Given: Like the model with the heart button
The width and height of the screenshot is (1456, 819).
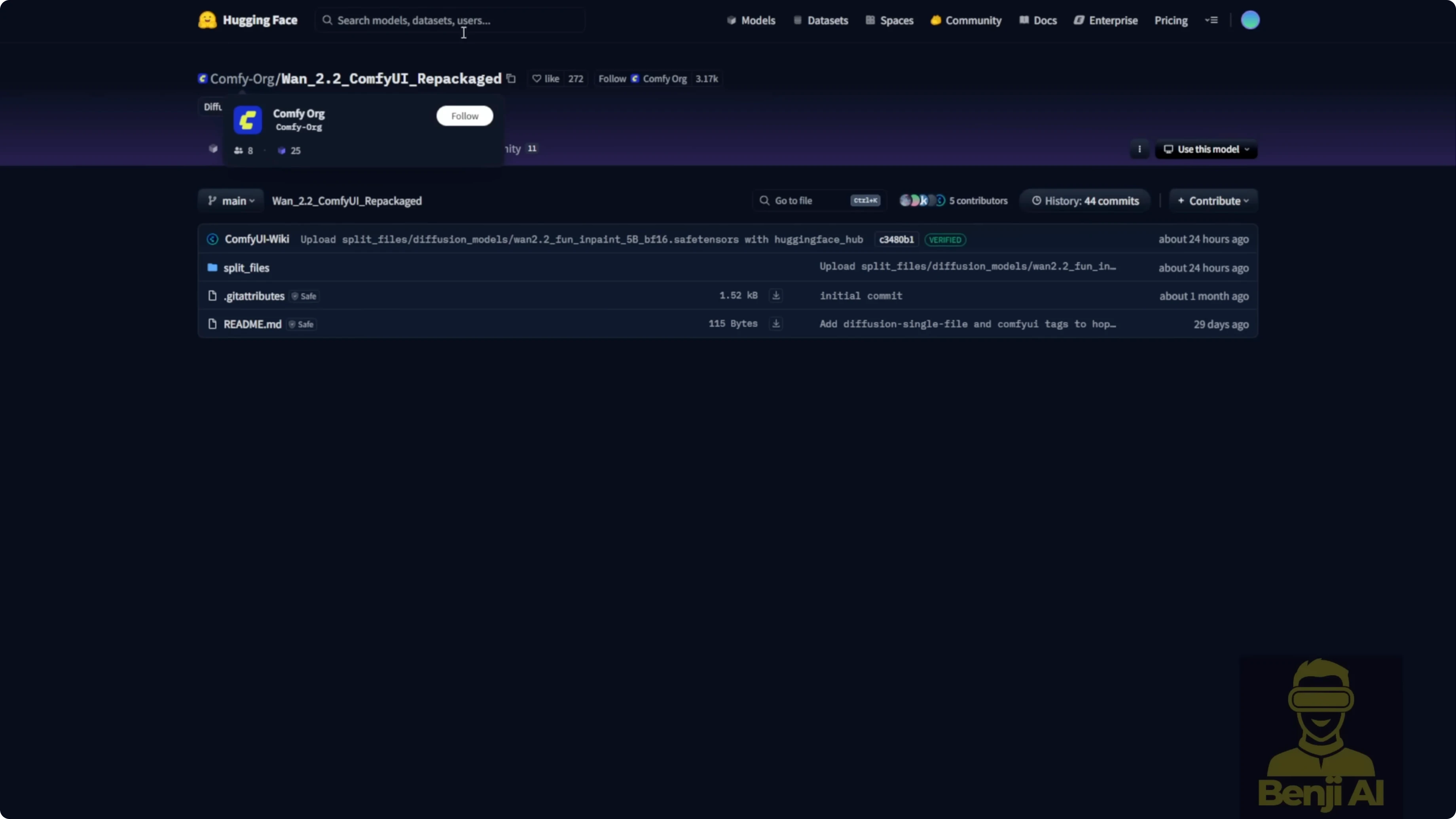Looking at the screenshot, I should click(x=546, y=79).
